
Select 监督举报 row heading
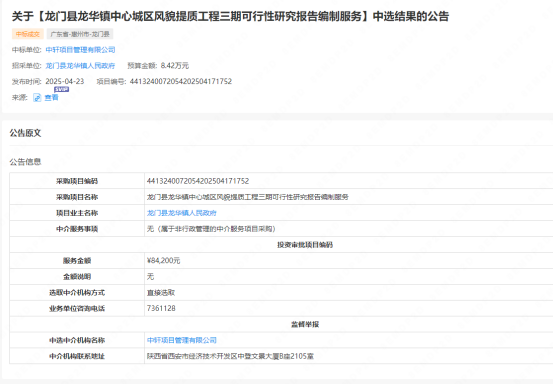click(305, 324)
